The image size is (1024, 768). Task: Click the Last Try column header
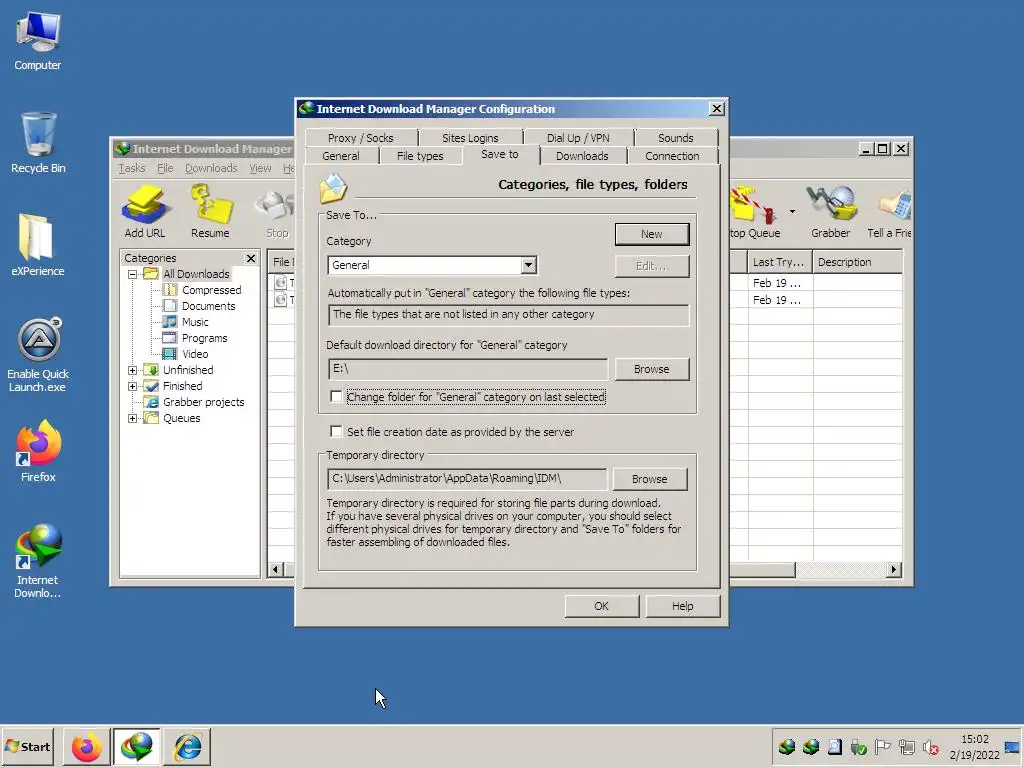pos(780,262)
